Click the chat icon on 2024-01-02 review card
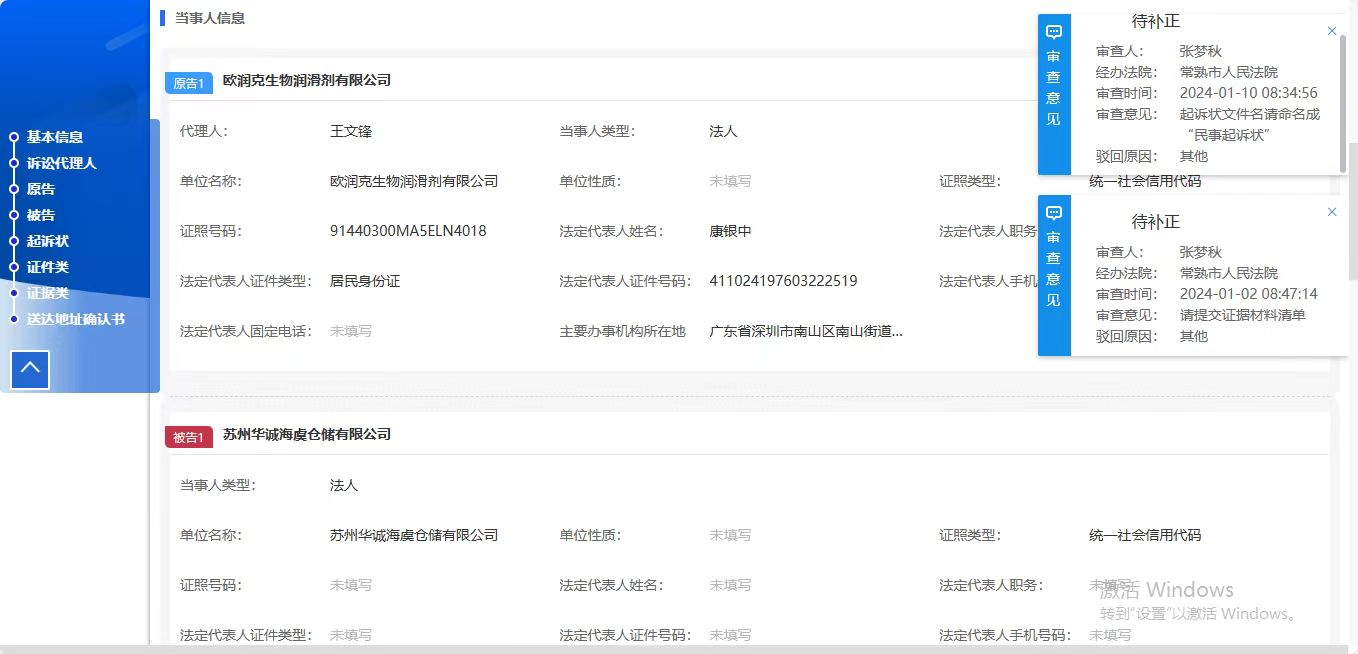Viewport: 1358px width, 654px height. (x=1054, y=213)
